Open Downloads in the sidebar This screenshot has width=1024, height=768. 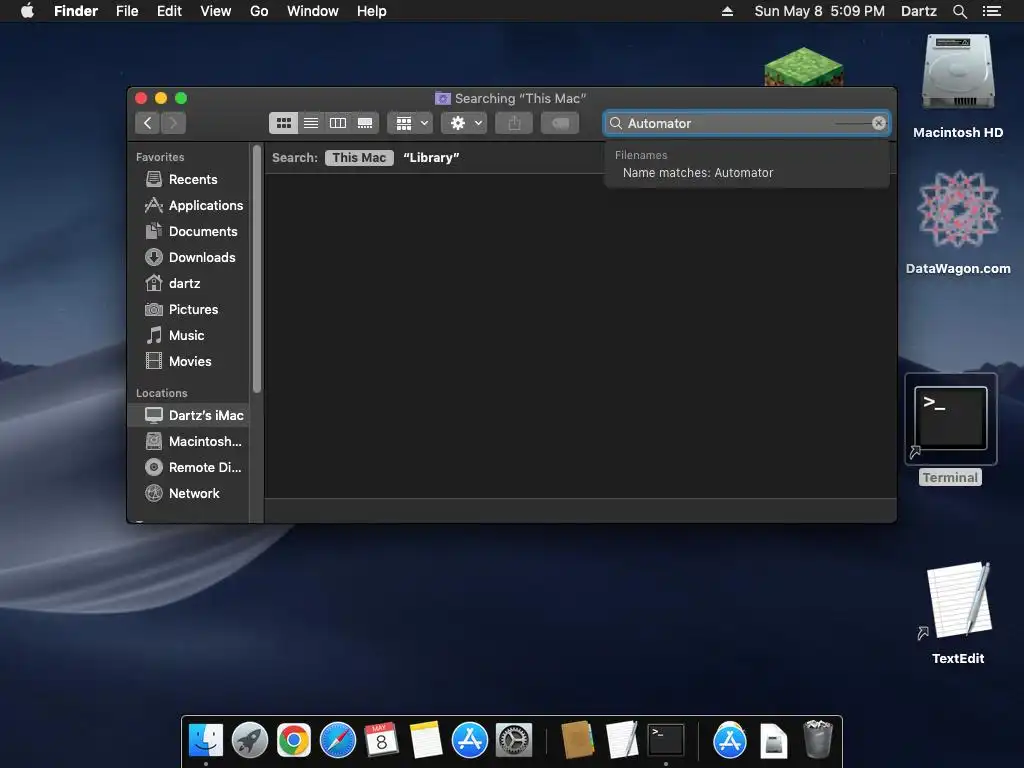point(189,257)
